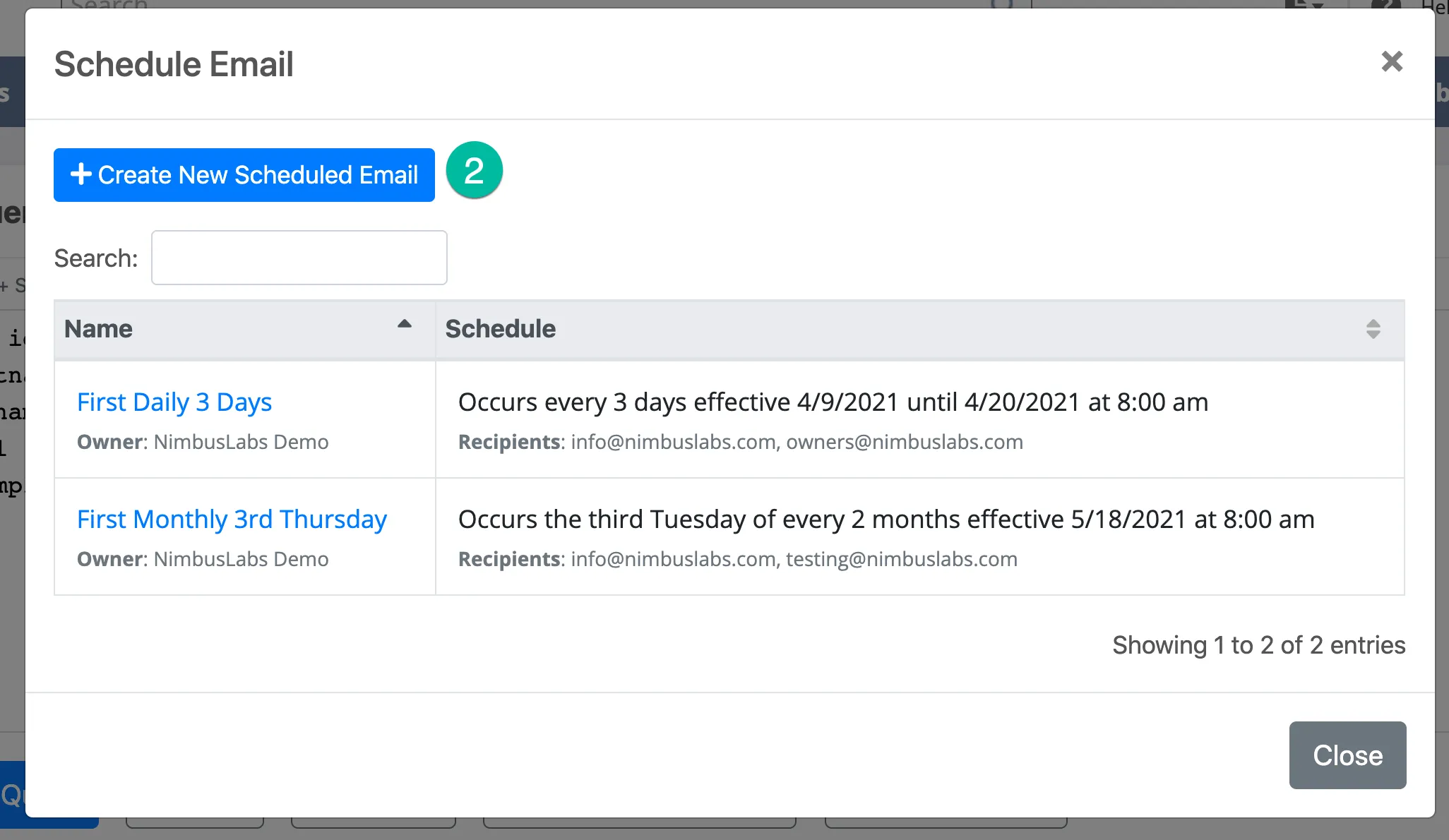Select recipients line with owners@nimbuslabs.com
This screenshot has width=1449, height=840.
tap(741, 442)
